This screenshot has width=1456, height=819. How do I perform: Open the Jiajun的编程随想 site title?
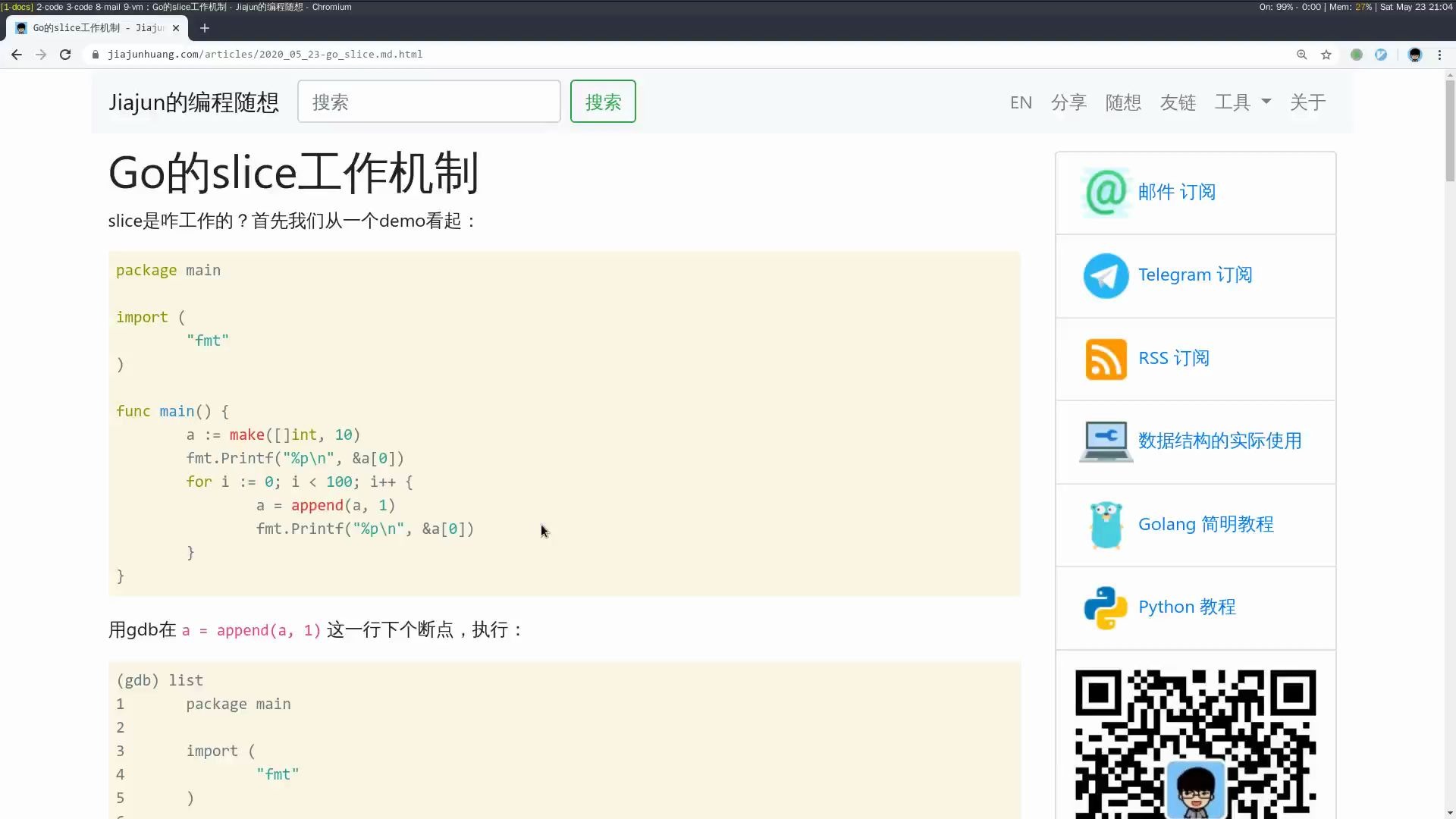click(193, 102)
